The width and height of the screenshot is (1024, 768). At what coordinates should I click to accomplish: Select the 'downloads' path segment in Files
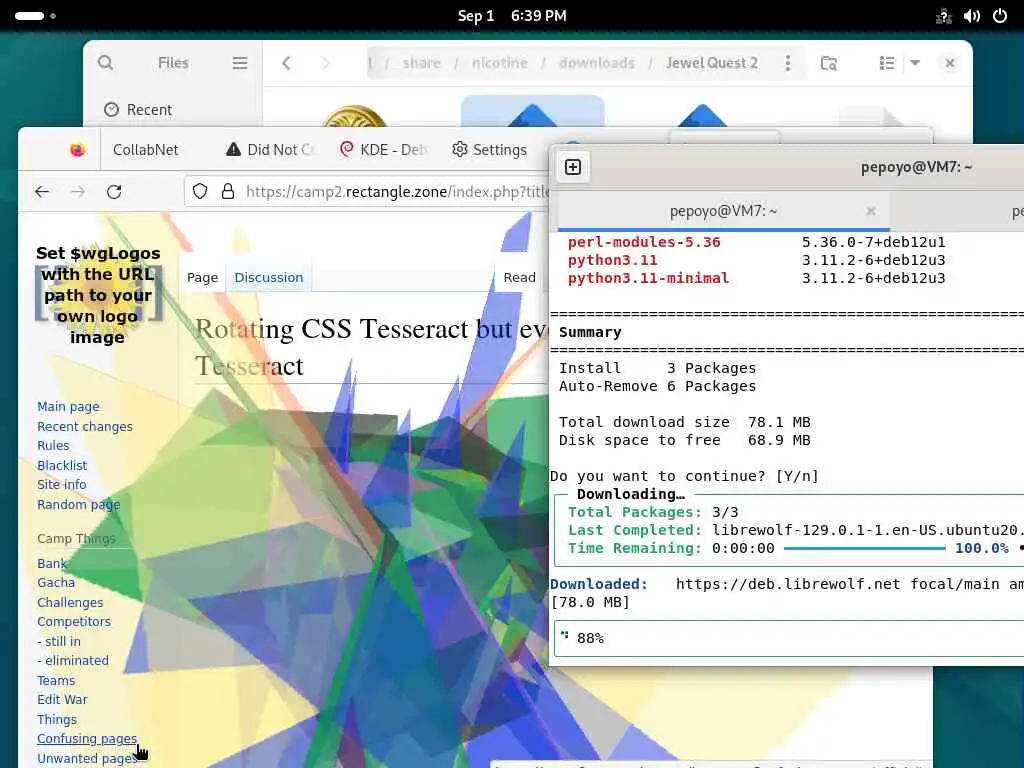coord(597,63)
